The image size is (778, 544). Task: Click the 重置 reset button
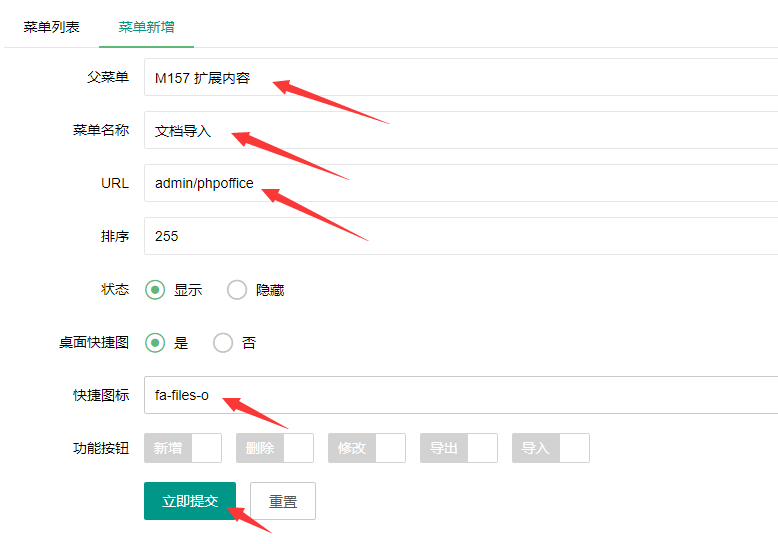tap(283, 501)
